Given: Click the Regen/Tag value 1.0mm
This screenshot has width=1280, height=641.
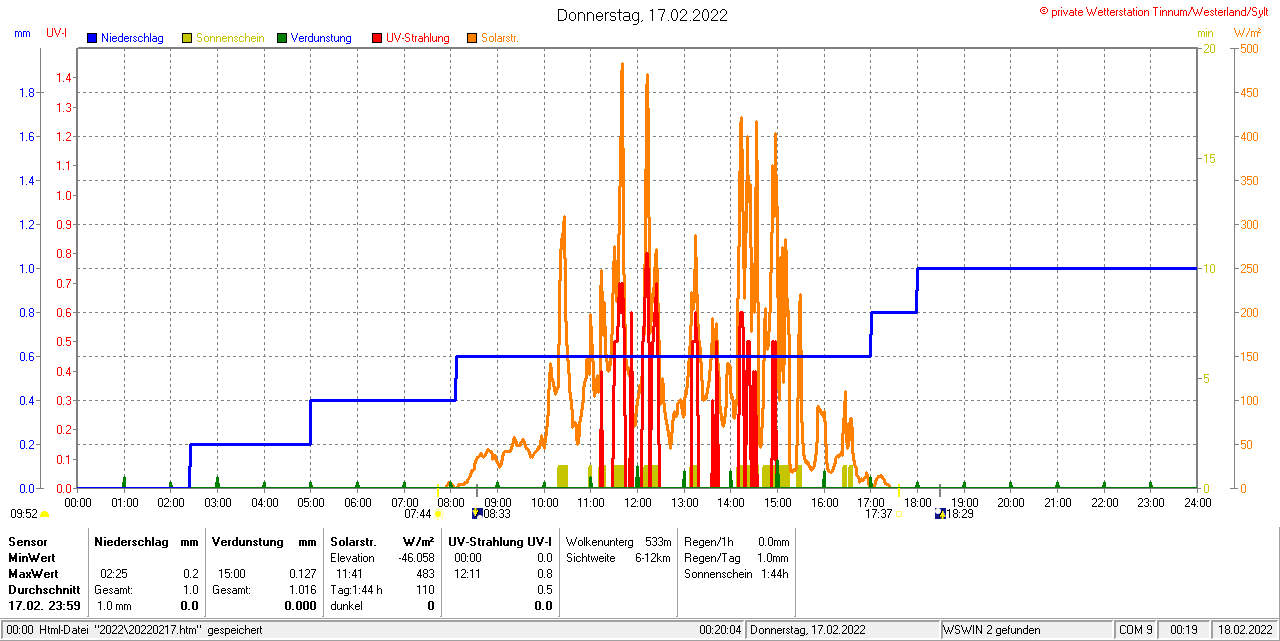Looking at the screenshot, I should pyautogui.click(x=772, y=557).
